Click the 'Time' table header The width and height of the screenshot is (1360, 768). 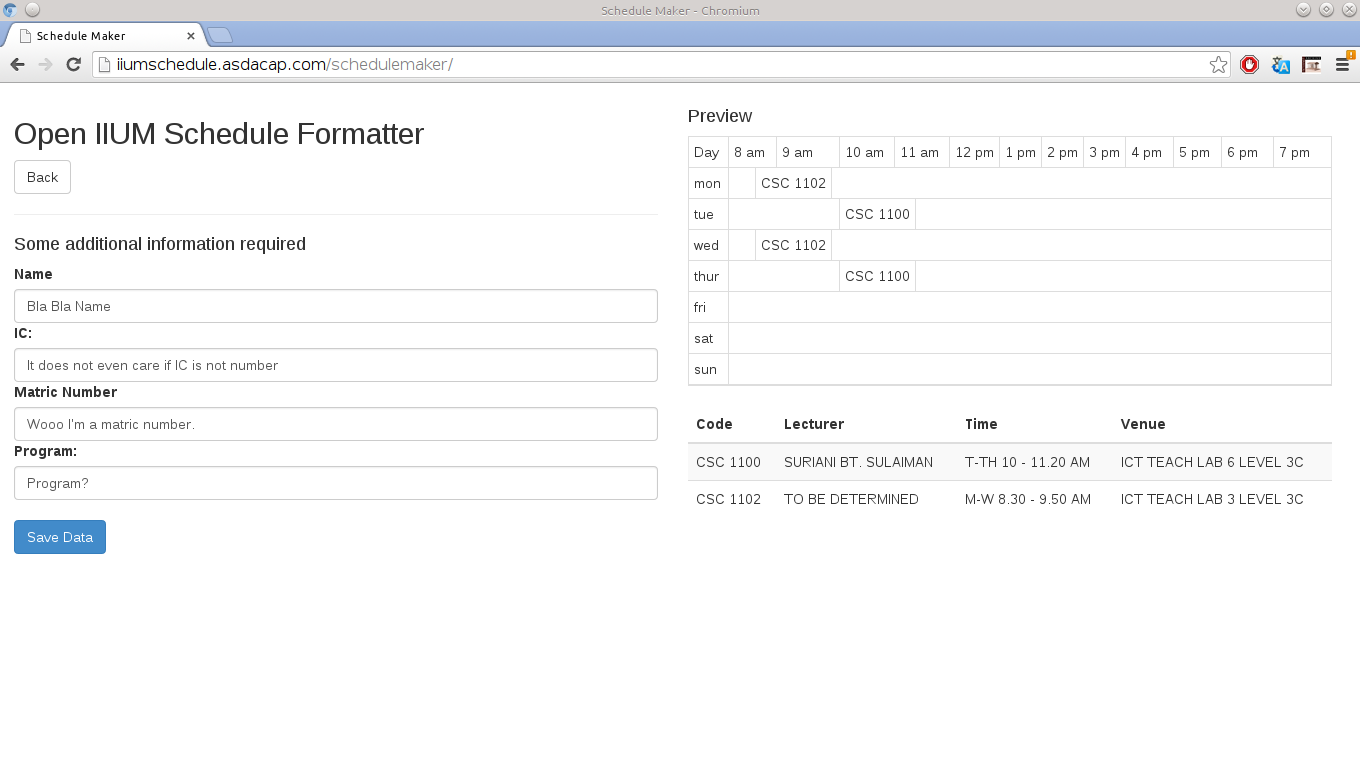pos(981,424)
